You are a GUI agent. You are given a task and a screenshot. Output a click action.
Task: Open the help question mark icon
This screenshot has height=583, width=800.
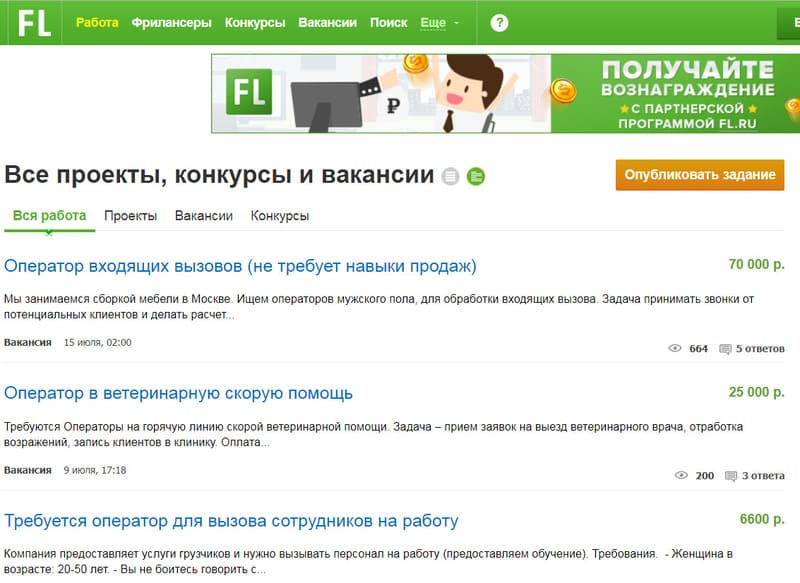pos(500,23)
